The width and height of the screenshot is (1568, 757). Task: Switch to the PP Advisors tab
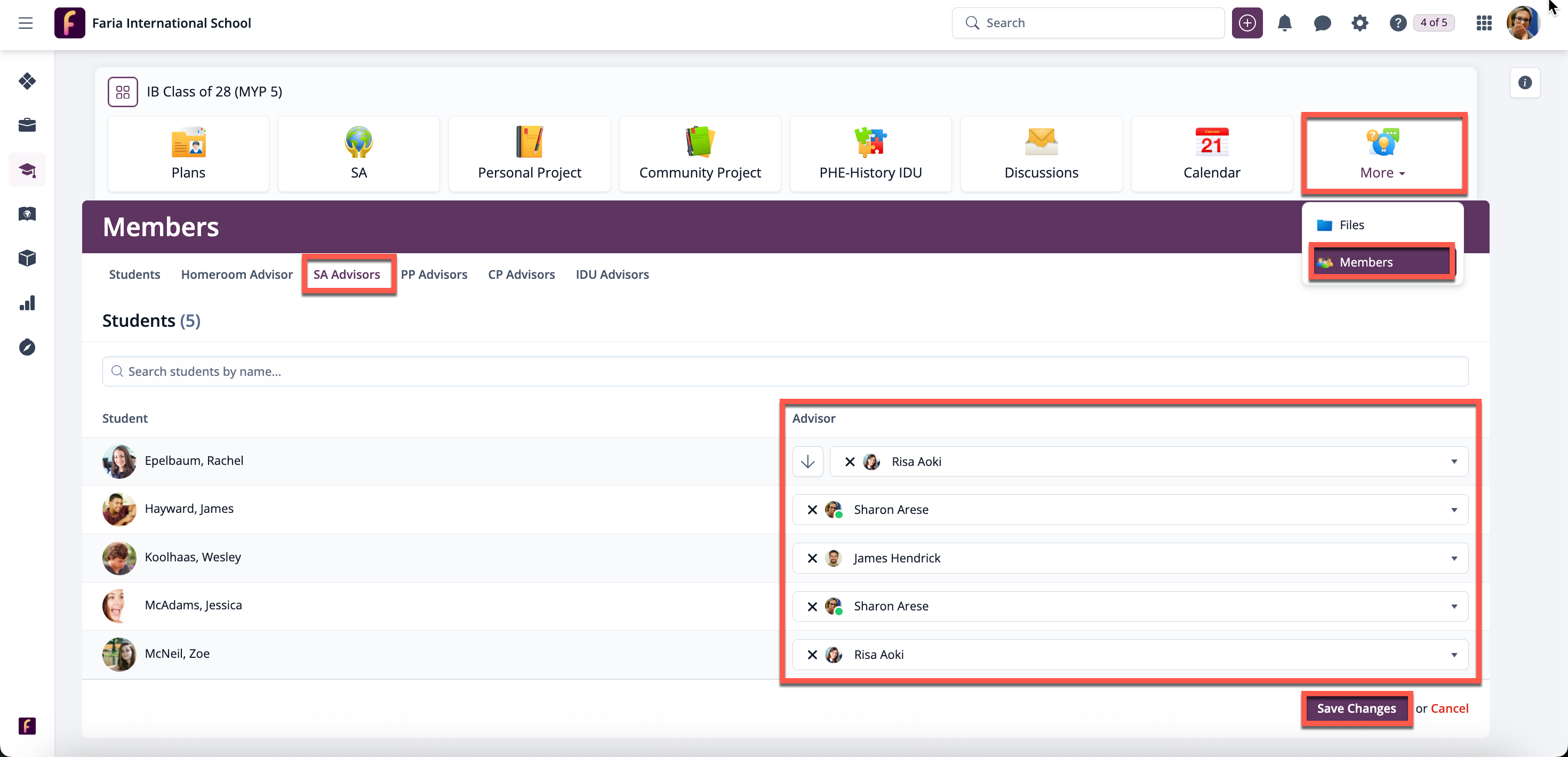(x=434, y=275)
